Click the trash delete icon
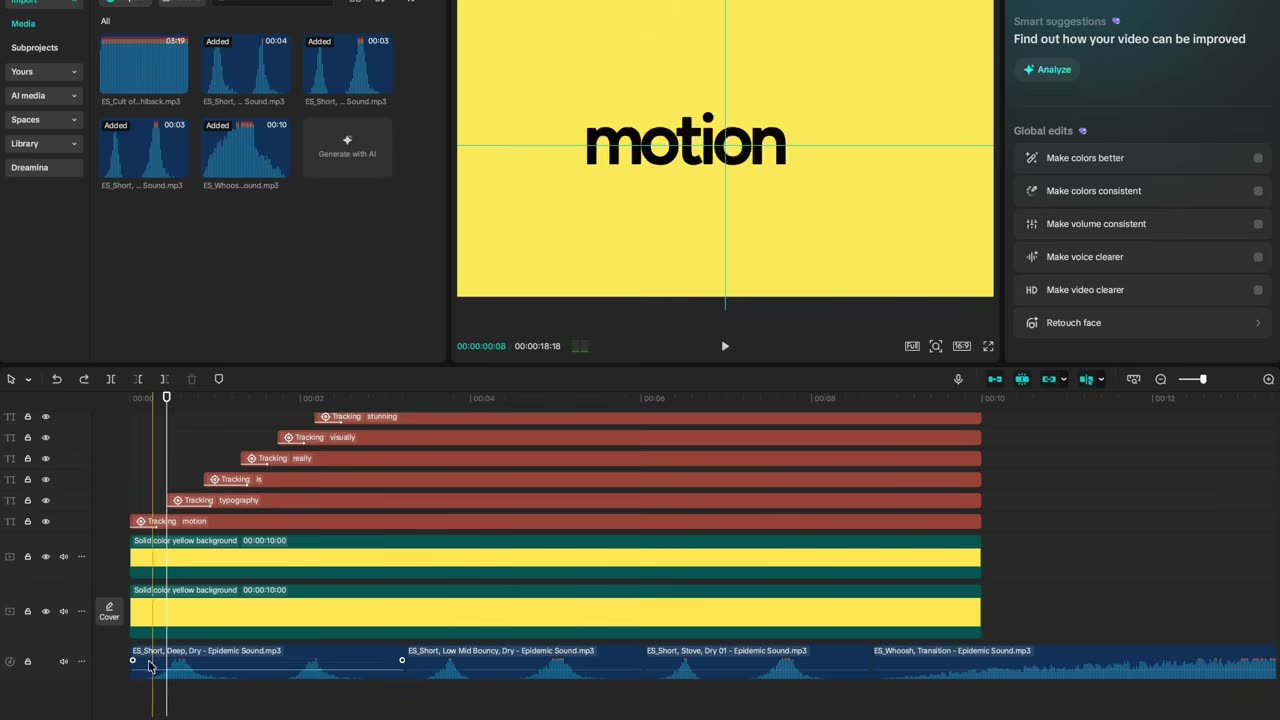This screenshot has width=1280, height=720. point(192,379)
